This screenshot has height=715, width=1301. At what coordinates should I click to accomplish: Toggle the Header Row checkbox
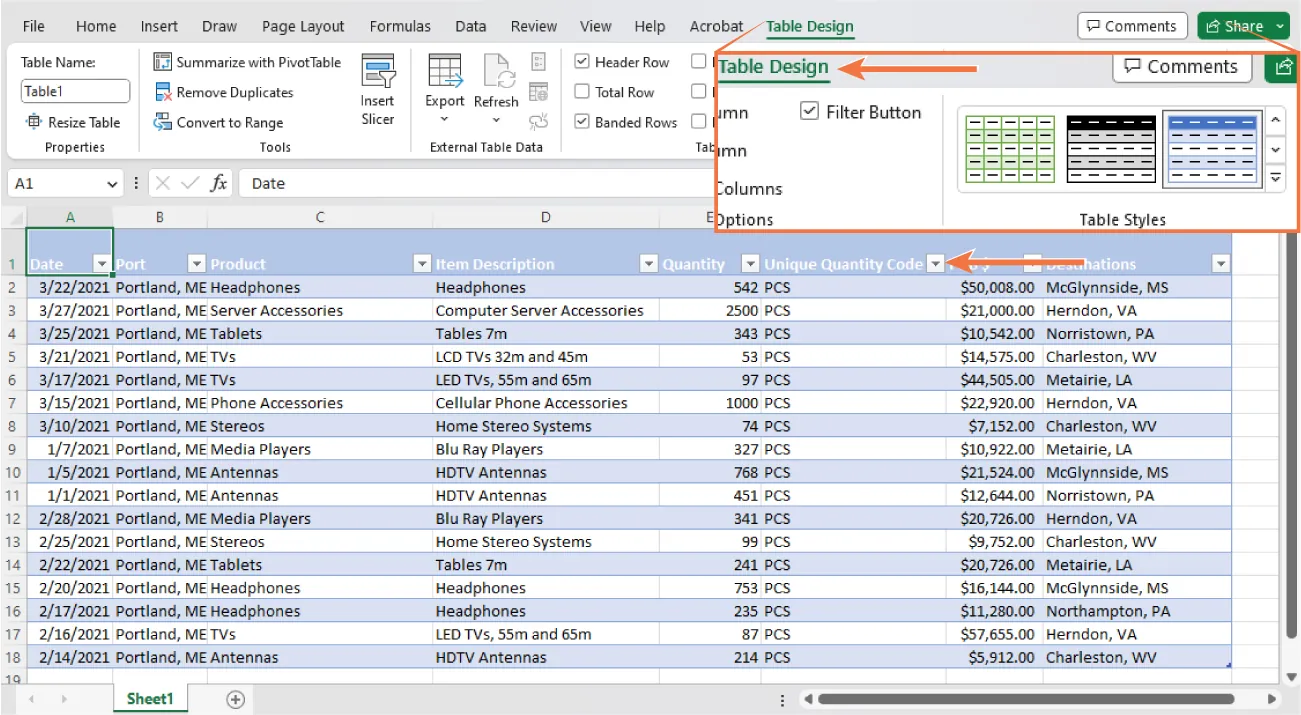(x=582, y=61)
